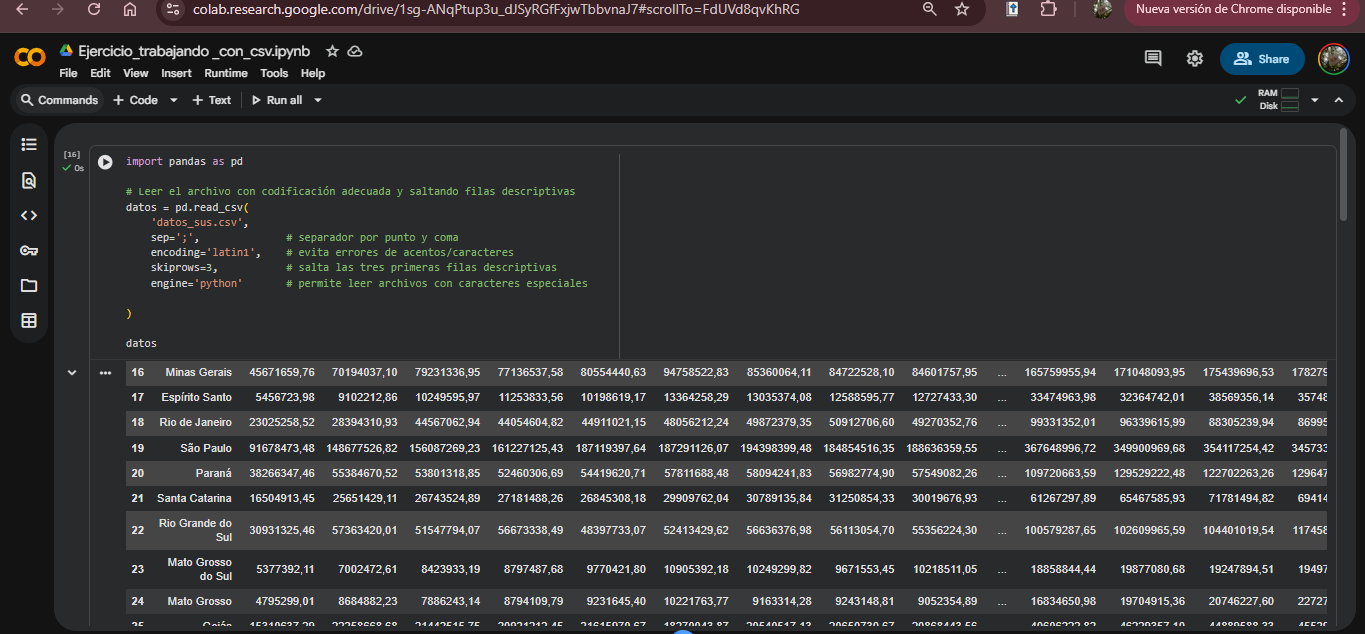Open the Runtime menu
1365x634 pixels.
click(x=226, y=73)
